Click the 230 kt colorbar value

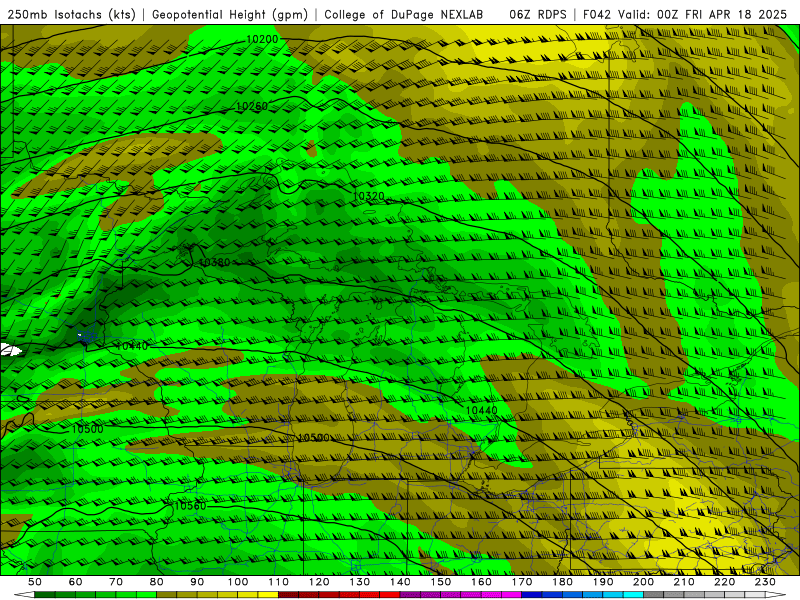tap(765, 582)
